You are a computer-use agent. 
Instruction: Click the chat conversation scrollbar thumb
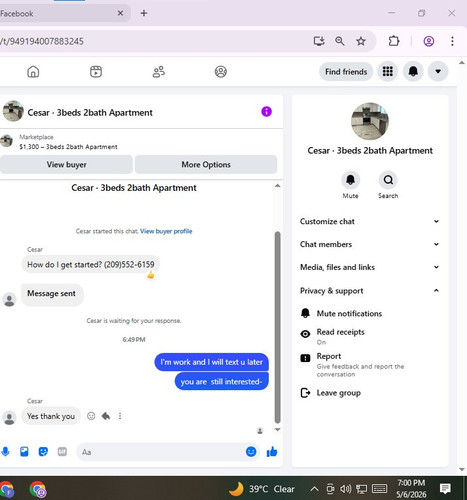pyautogui.click(x=277, y=327)
